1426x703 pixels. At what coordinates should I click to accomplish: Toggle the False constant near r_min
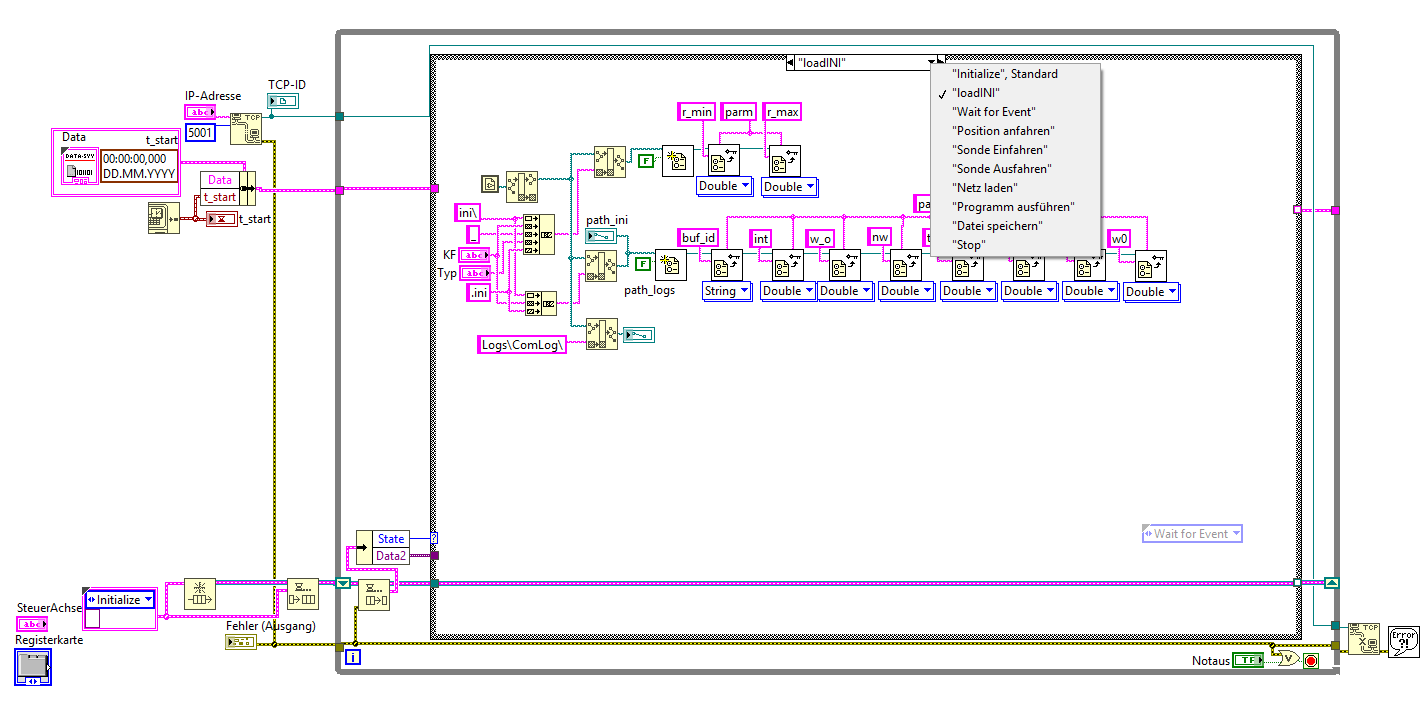(x=646, y=159)
